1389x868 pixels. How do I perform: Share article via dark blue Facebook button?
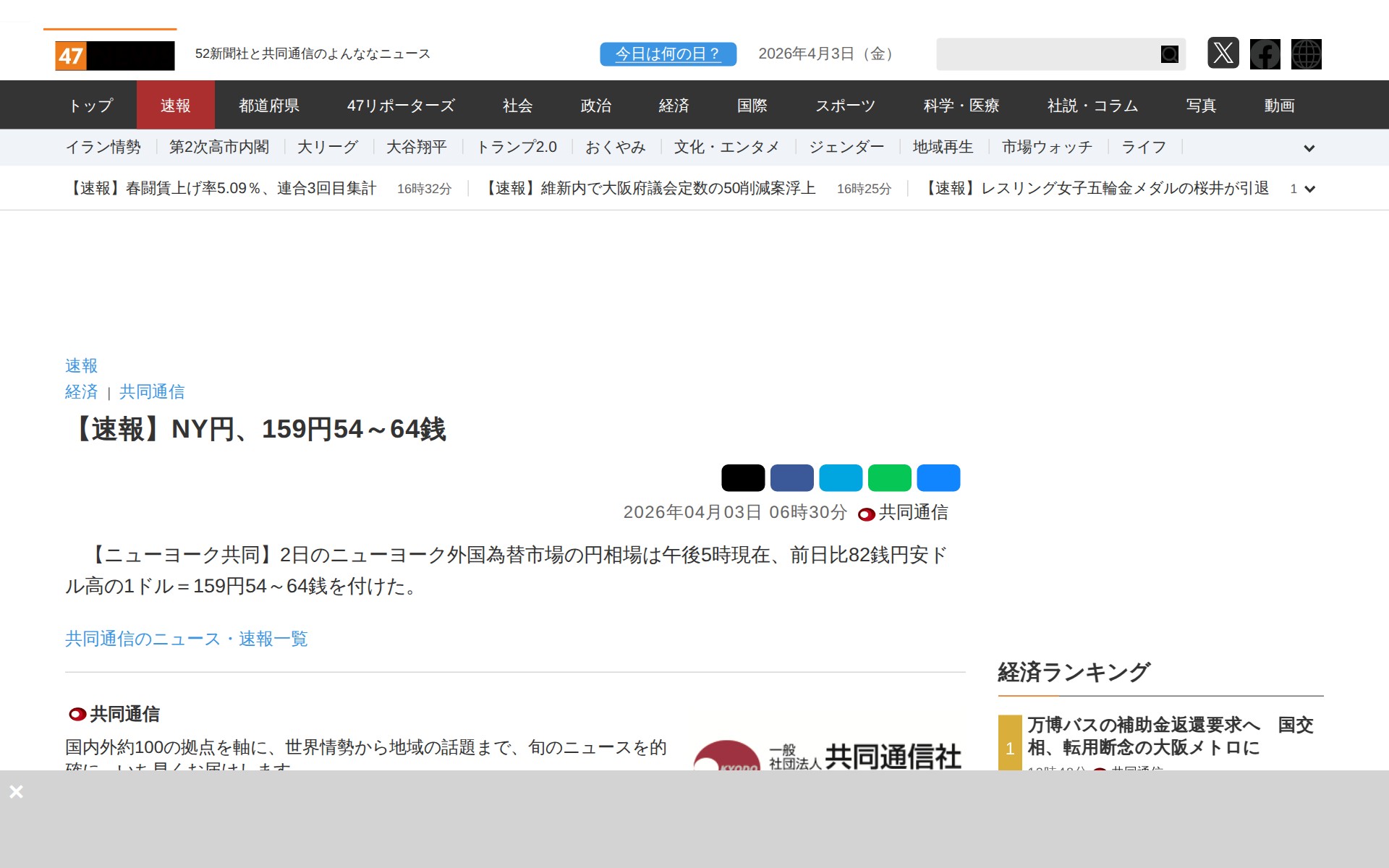(x=791, y=478)
